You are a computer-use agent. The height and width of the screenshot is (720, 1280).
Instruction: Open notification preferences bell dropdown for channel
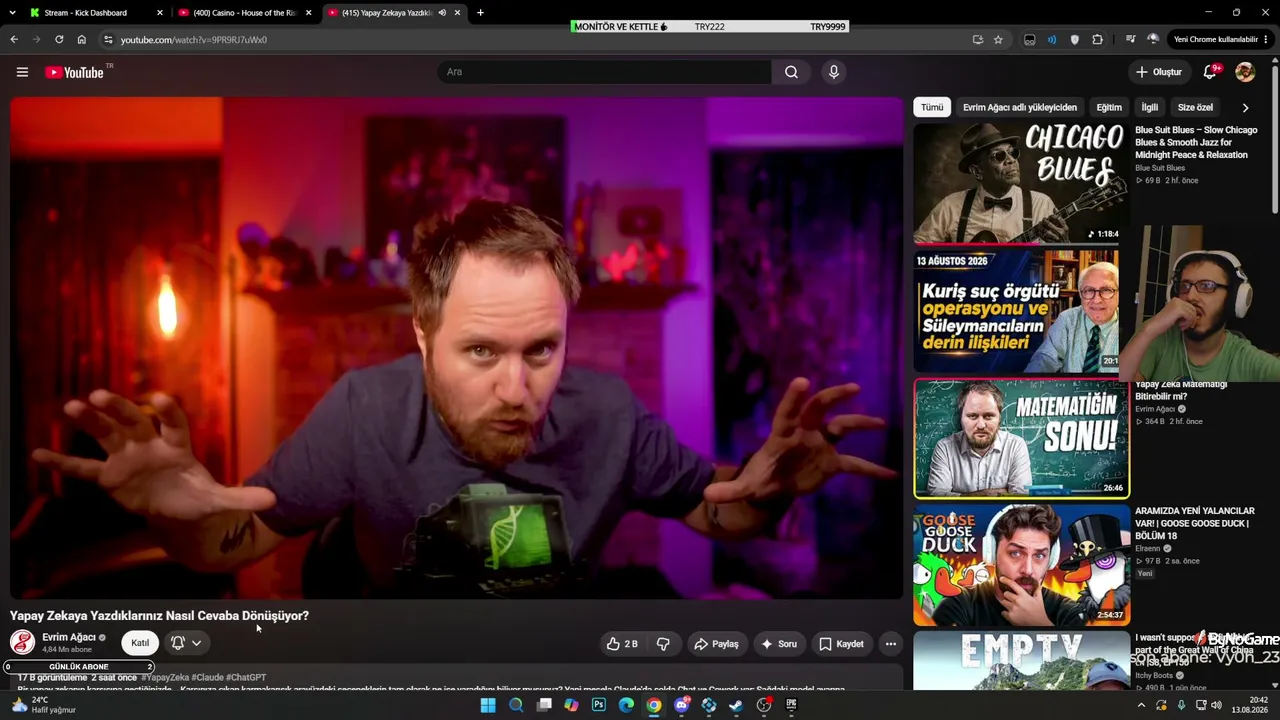click(186, 643)
